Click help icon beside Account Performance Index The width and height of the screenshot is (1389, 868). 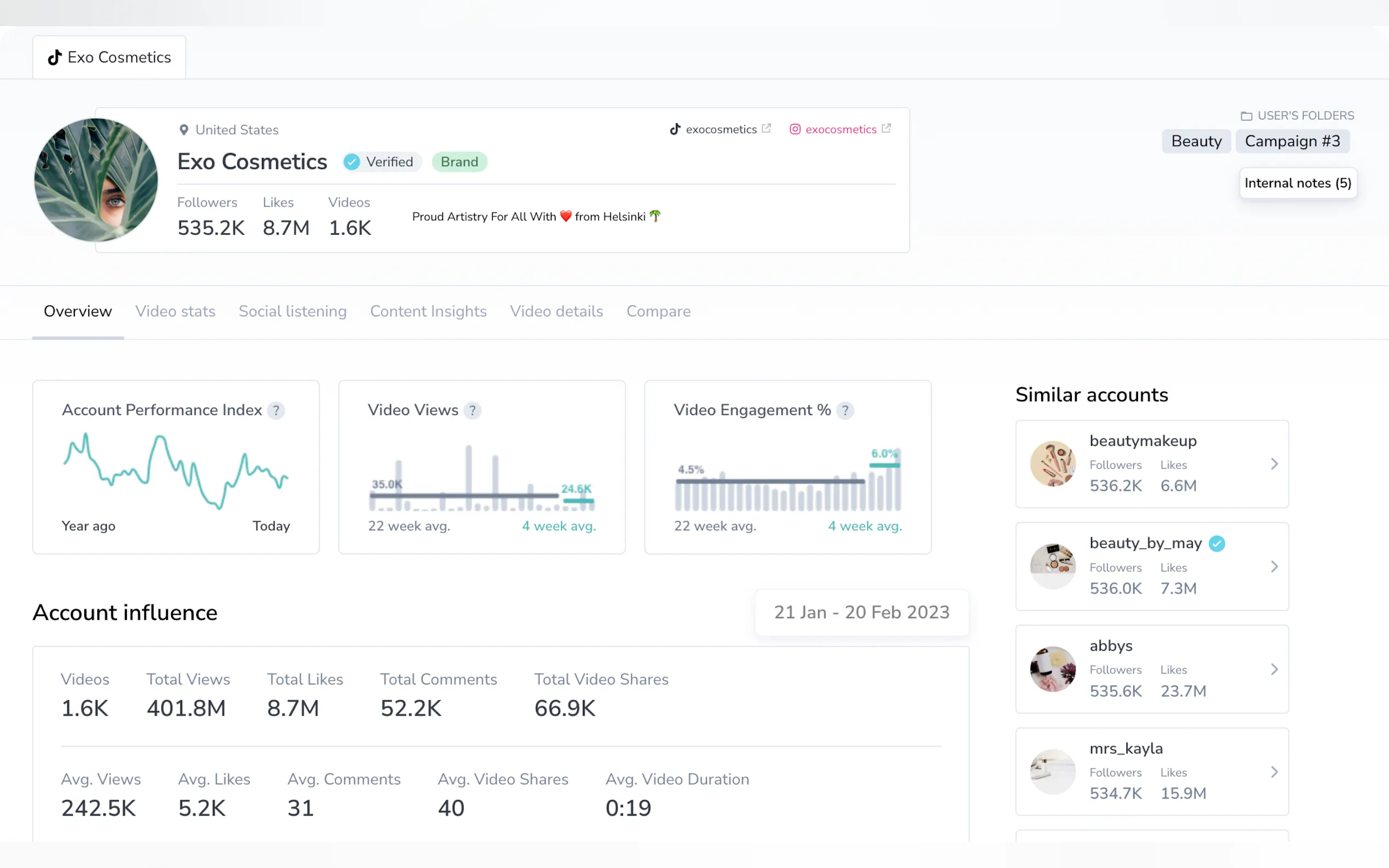tap(276, 410)
